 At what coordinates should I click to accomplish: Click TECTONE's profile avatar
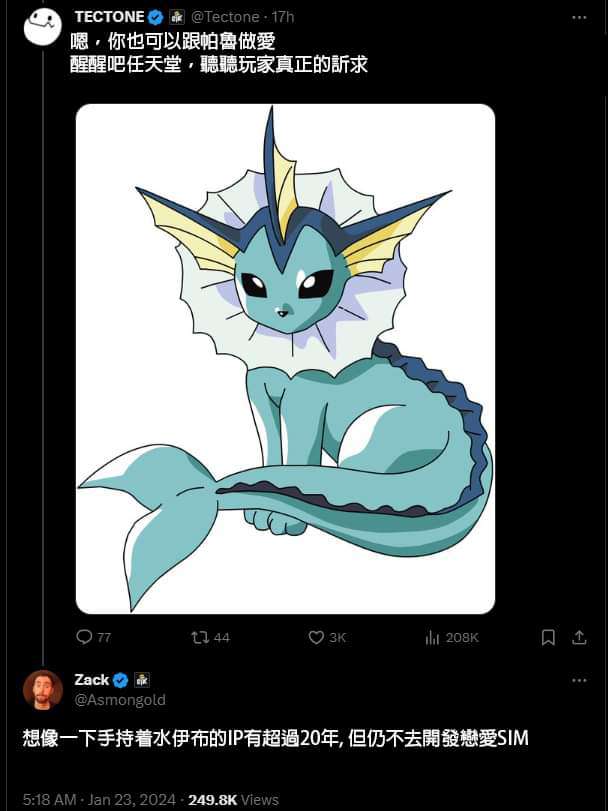(43, 26)
